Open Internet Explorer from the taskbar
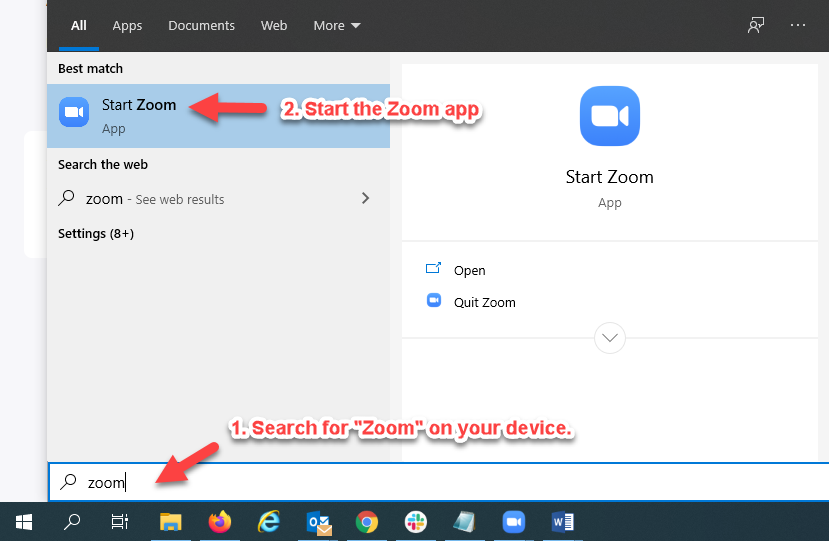The height and width of the screenshot is (541, 829). [269, 522]
